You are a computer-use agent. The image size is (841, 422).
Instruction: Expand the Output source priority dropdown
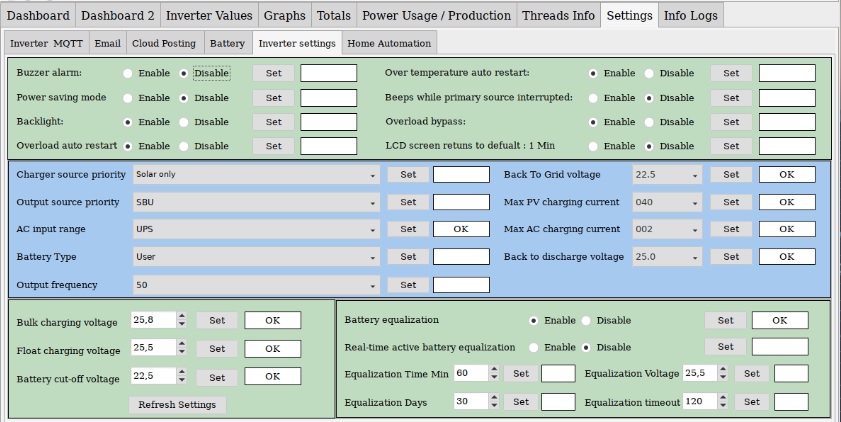tap(256, 201)
